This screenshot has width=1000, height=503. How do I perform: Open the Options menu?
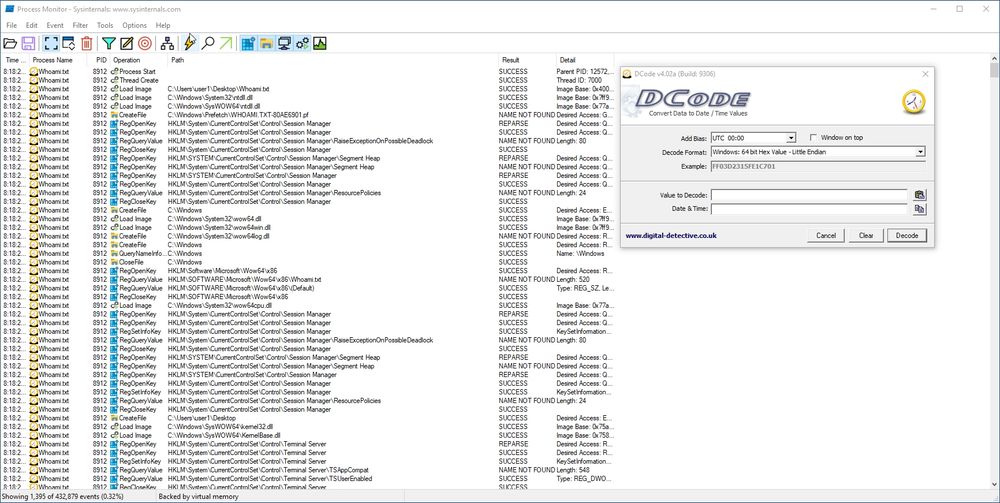135,26
